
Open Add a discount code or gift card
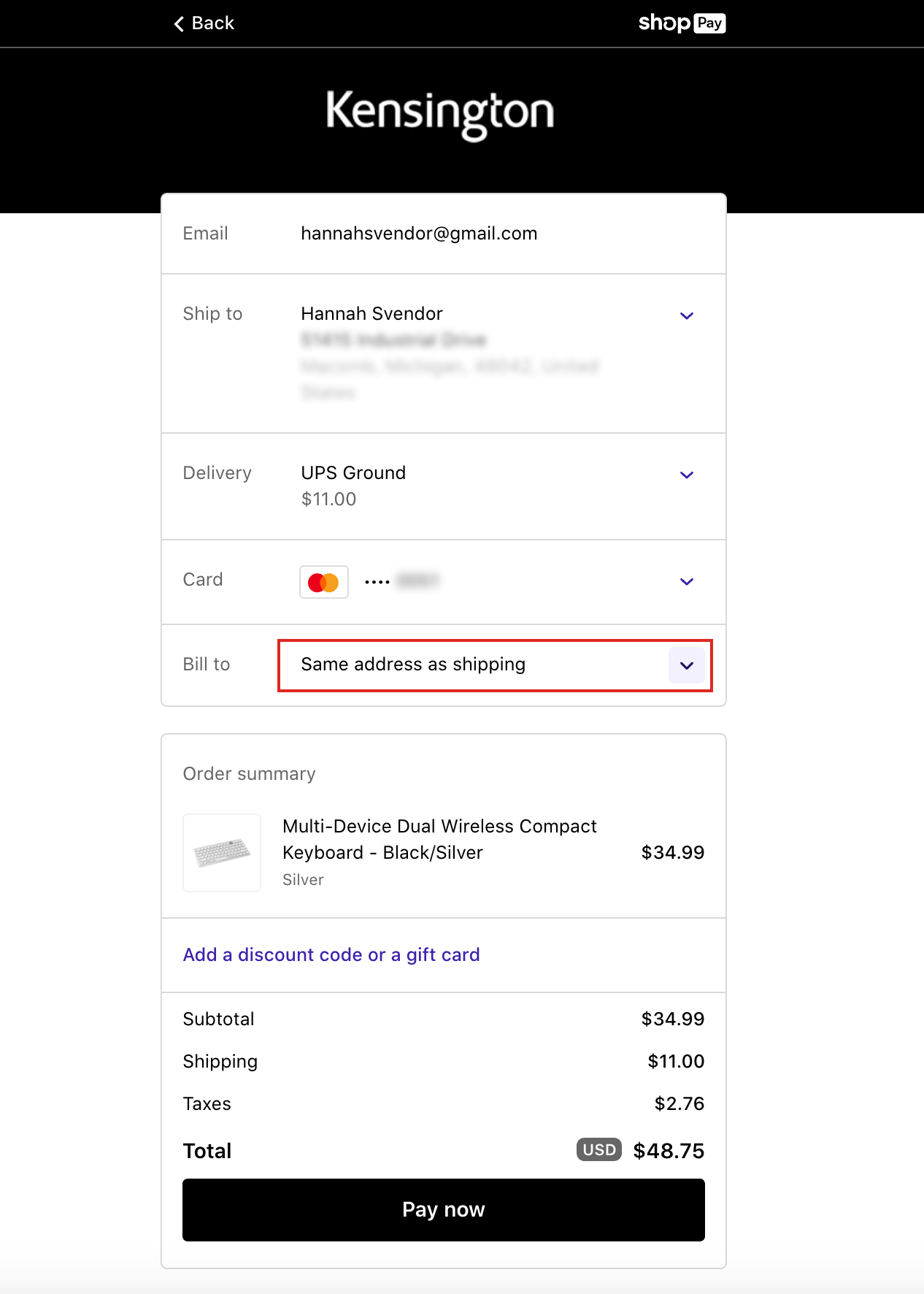click(331, 954)
